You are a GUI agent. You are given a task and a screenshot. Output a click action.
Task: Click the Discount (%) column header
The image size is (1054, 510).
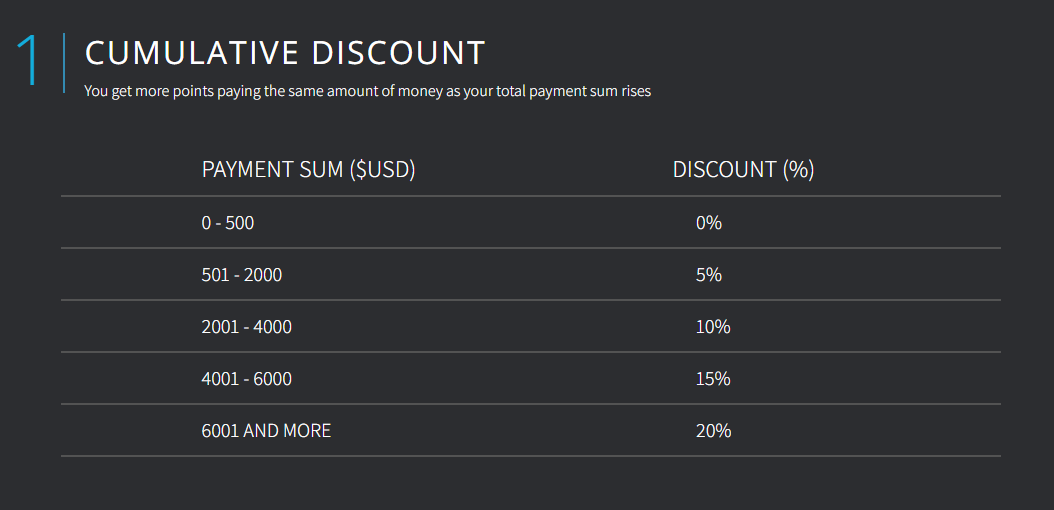point(743,170)
